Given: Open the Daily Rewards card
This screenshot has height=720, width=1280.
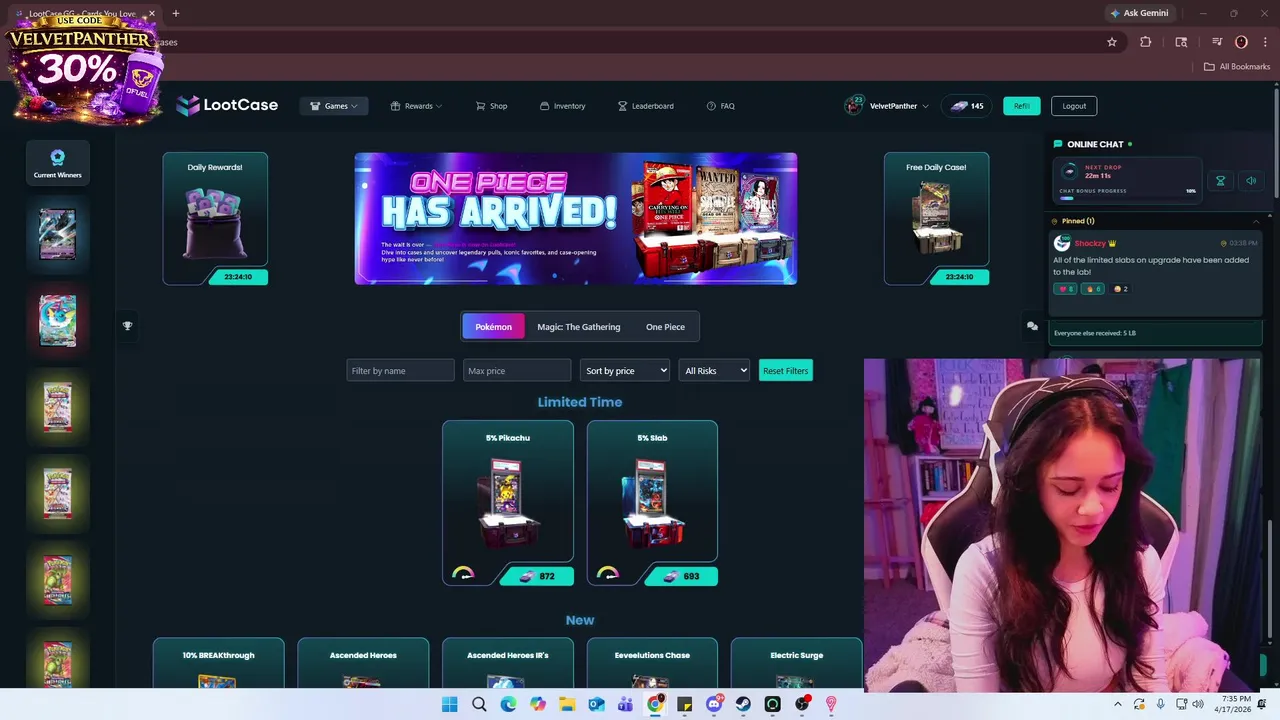Looking at the screenshot, I should point(215,218).
